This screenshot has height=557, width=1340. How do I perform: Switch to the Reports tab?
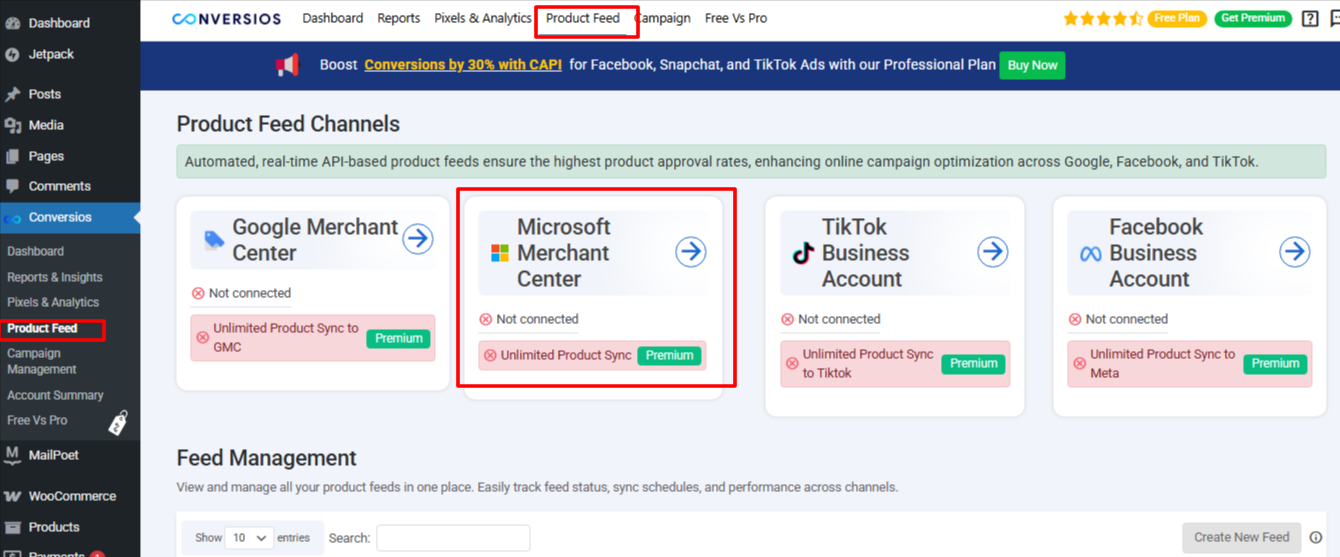pos(398,18)
